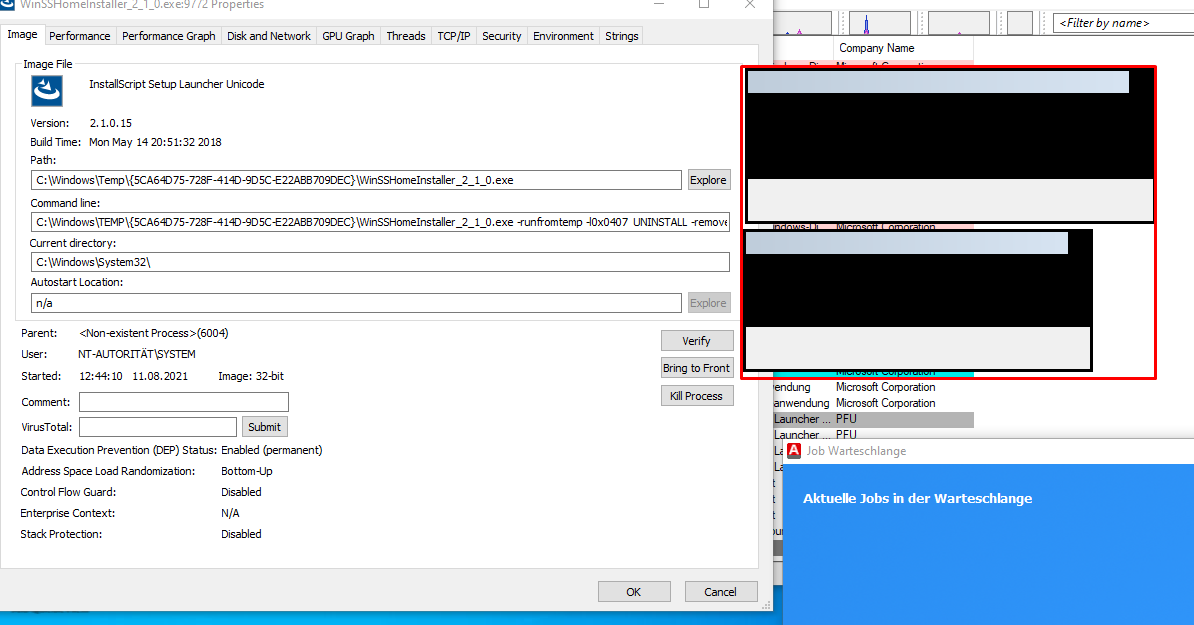The height and width of the screenshot is (625, 1194).
Task: Click the InstallScript Setup Launcher Unicode description
Action: tap(177, 85)
